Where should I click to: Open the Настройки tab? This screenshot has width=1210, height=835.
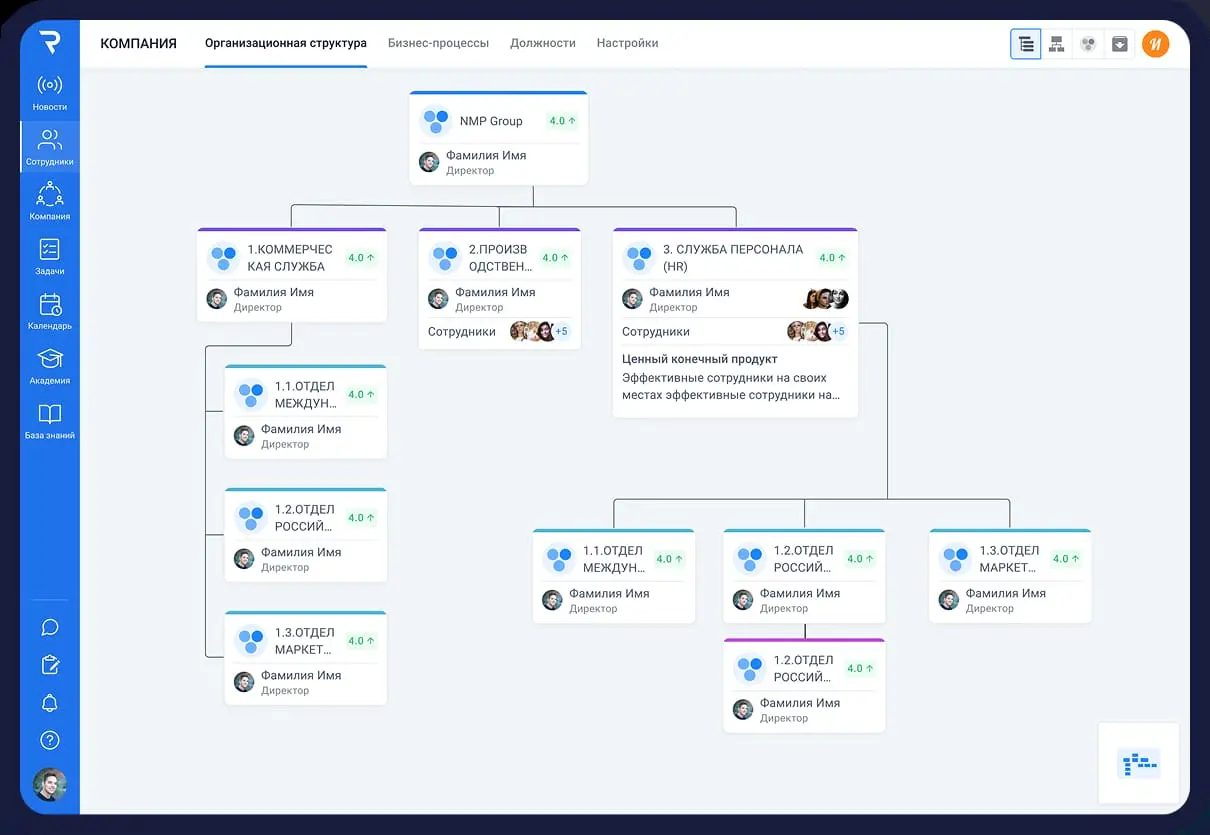pos(627,43)
